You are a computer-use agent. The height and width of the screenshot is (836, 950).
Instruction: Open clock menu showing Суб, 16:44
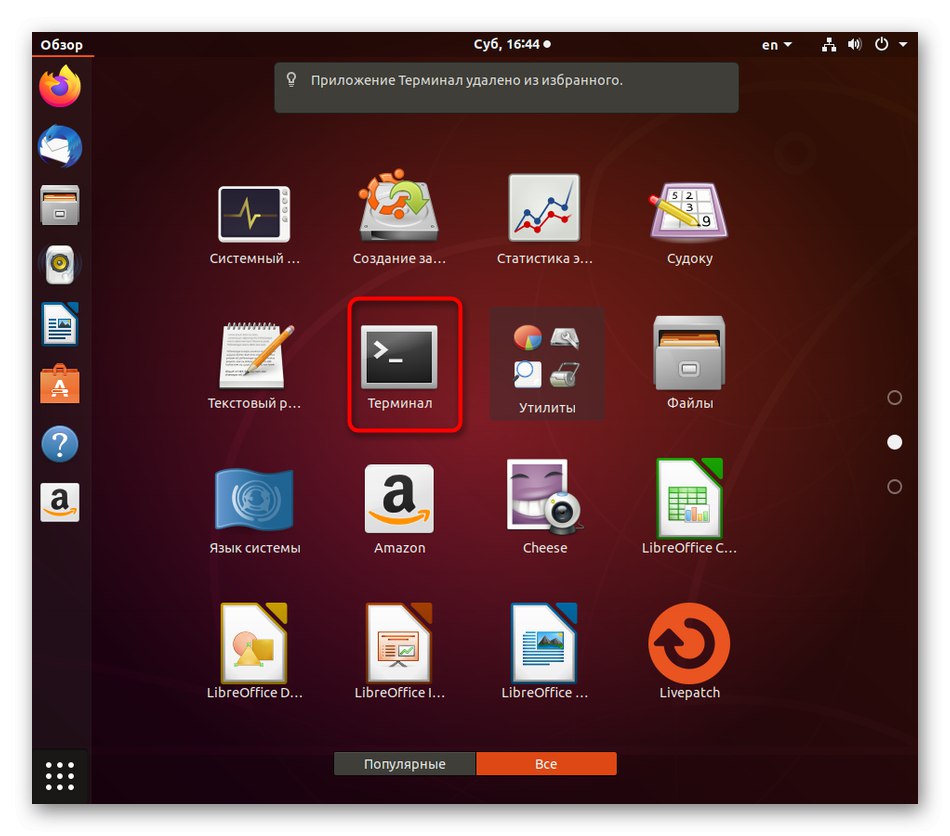point(512,44)
